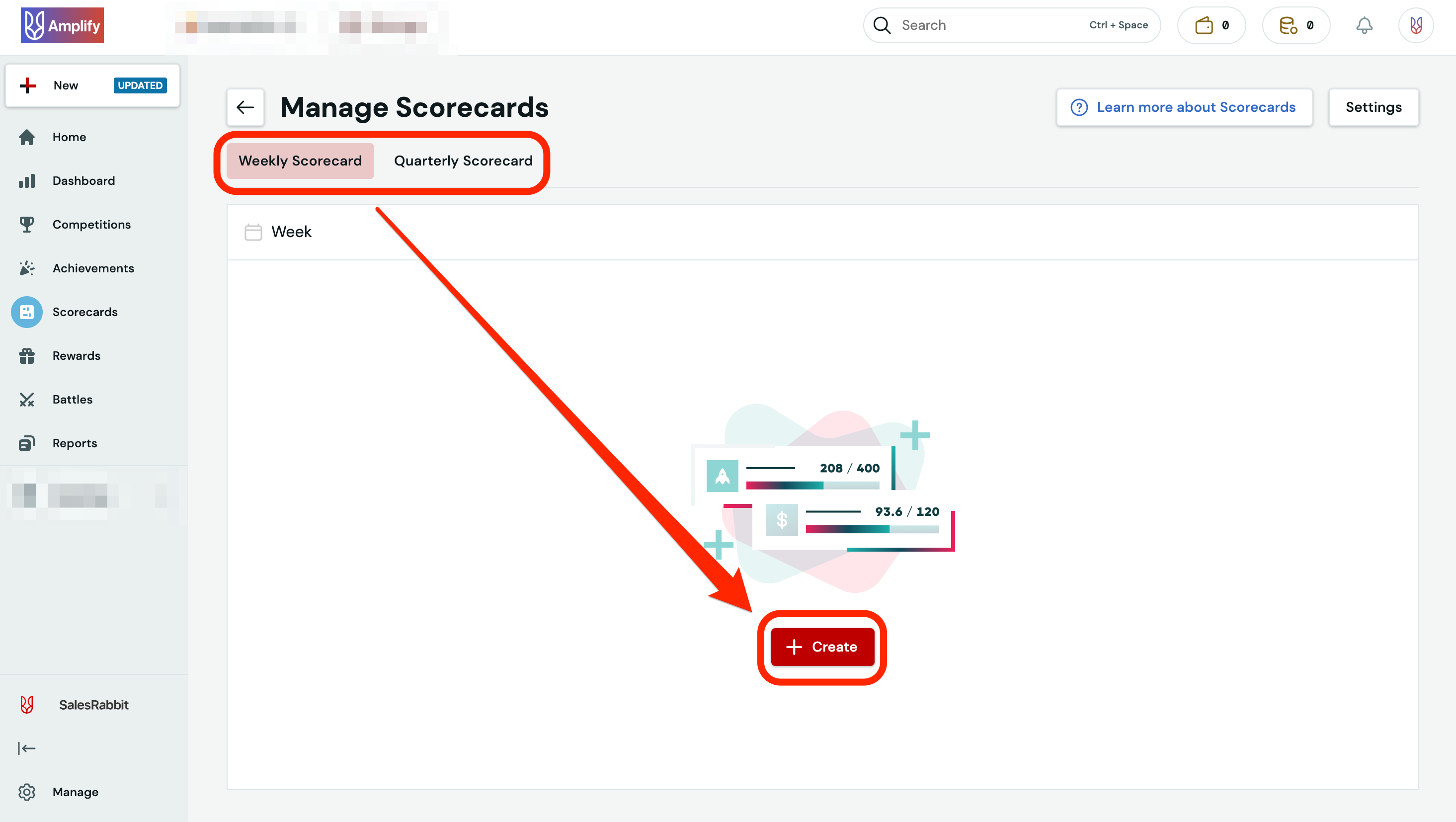The image size is (1456, 822).
Task: Open the Competitions trophy icon
Action: (x=26, y=224)
